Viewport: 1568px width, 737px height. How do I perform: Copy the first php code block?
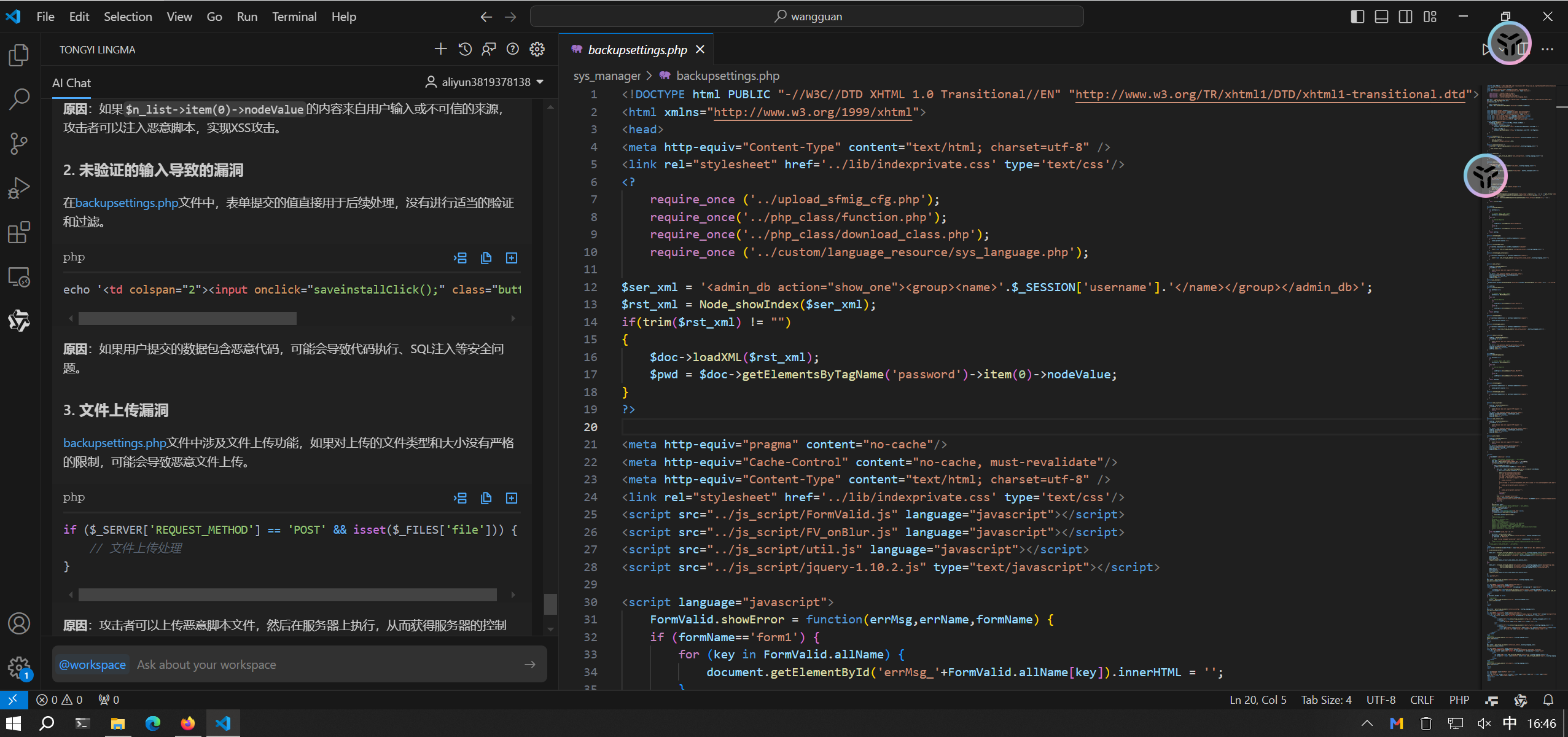[x=486, y=258]
